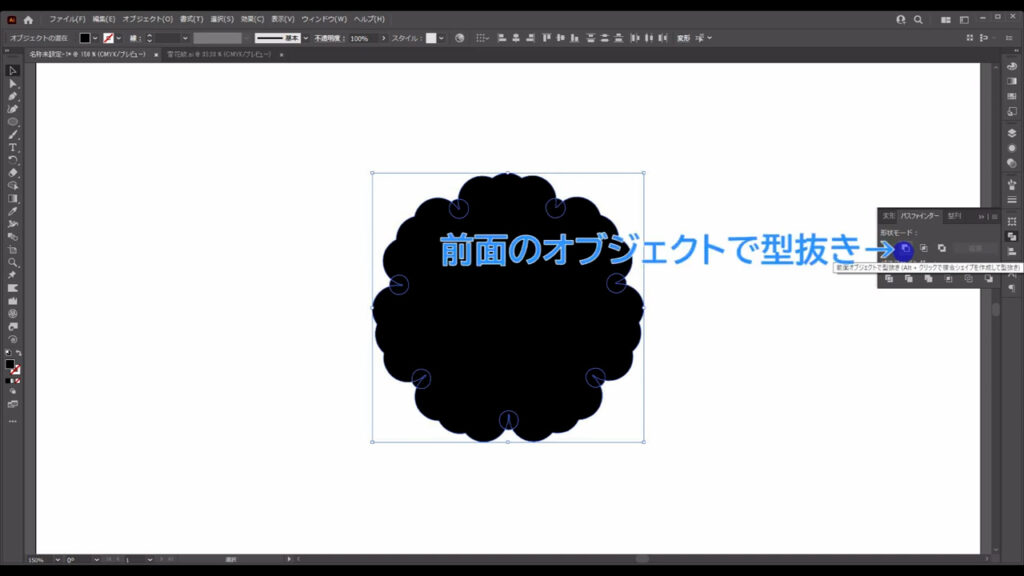
Task: Select the Direct Selection tool
Action: (13, 83)
